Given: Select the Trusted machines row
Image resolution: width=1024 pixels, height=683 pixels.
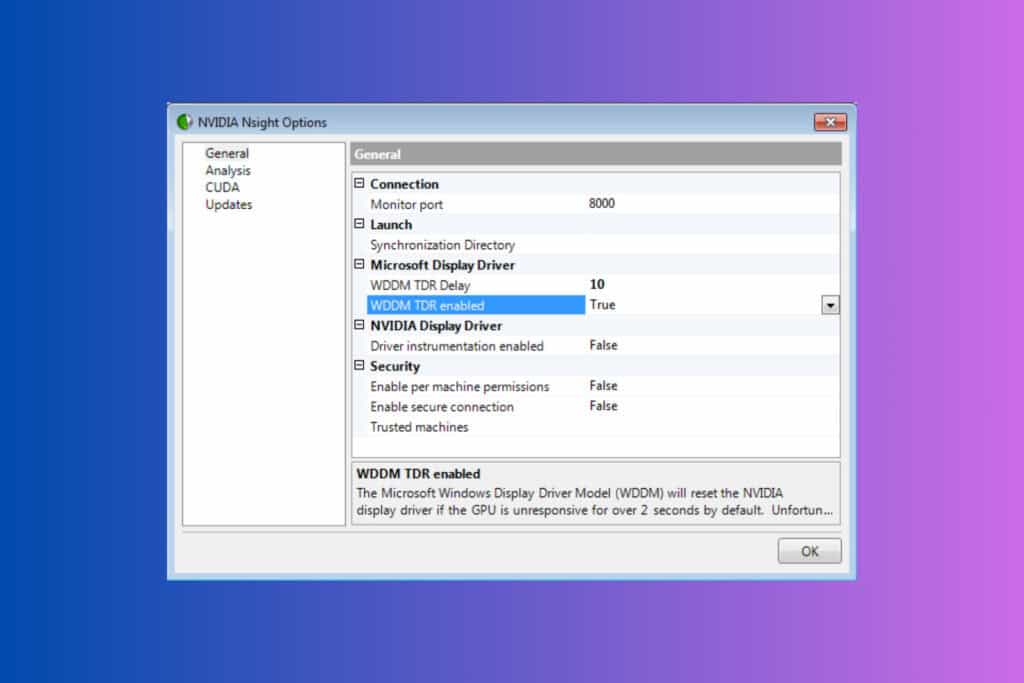Looking at the screenshot, I should click(x=420, y=426).
